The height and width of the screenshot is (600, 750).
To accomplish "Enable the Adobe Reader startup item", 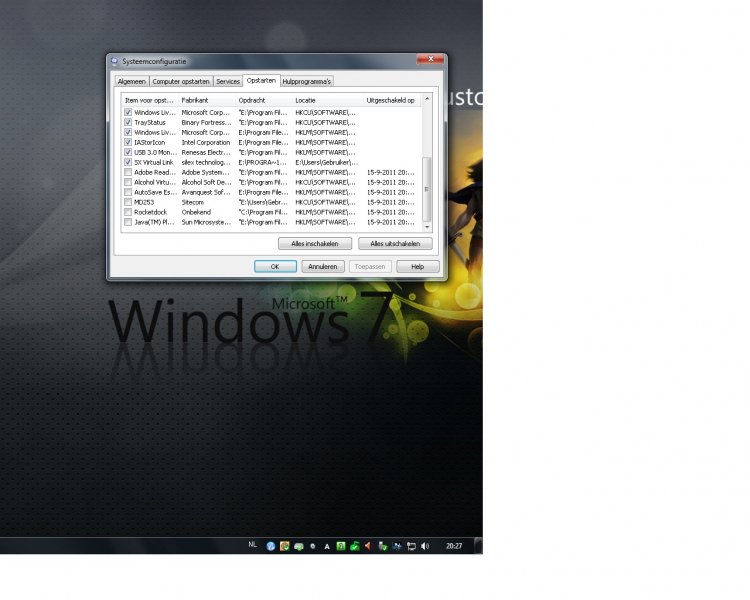I will coord(128,172).
